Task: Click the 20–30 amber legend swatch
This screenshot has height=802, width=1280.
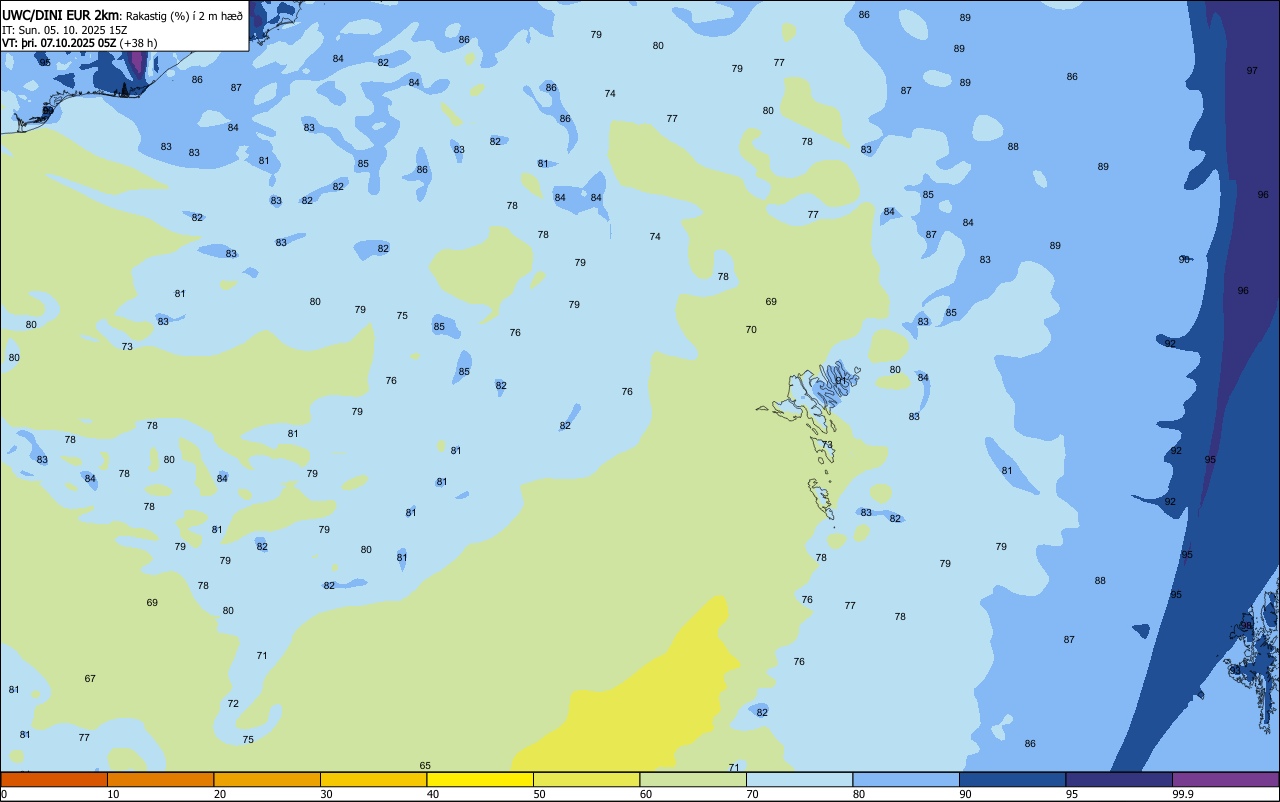Action: (267, 779)
